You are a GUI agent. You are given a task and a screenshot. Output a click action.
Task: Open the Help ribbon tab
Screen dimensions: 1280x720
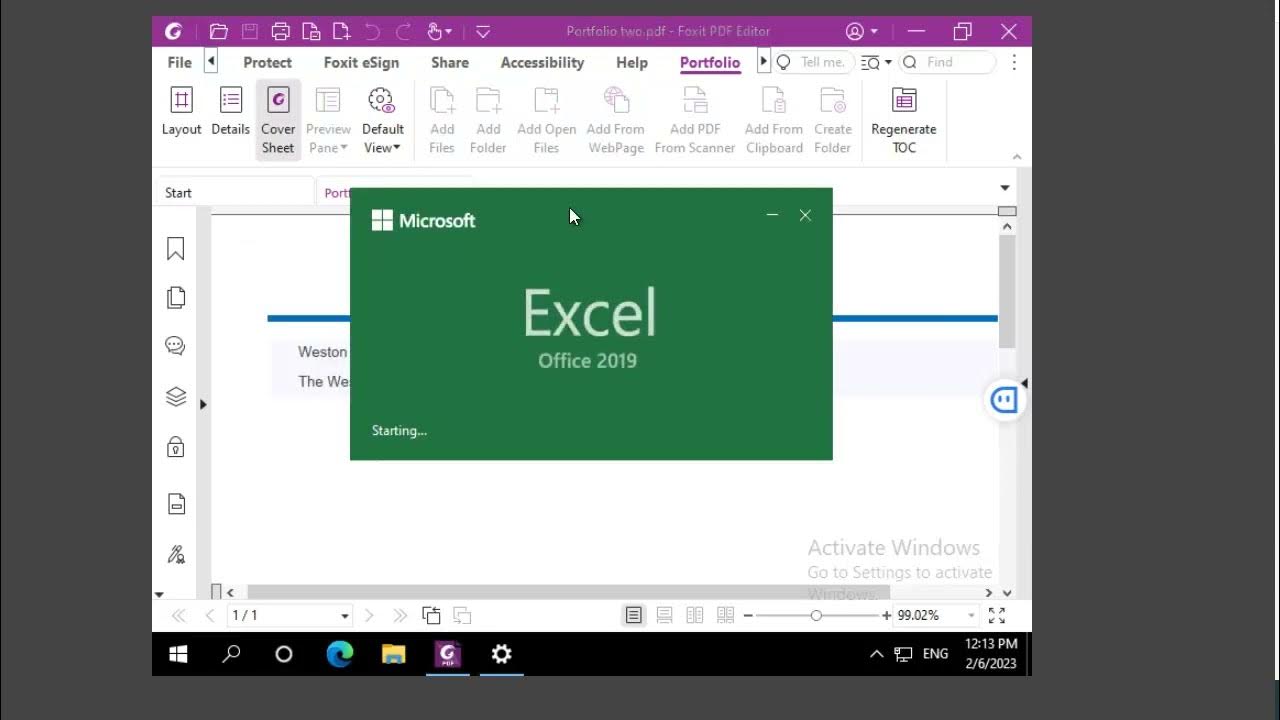[632, 62]
